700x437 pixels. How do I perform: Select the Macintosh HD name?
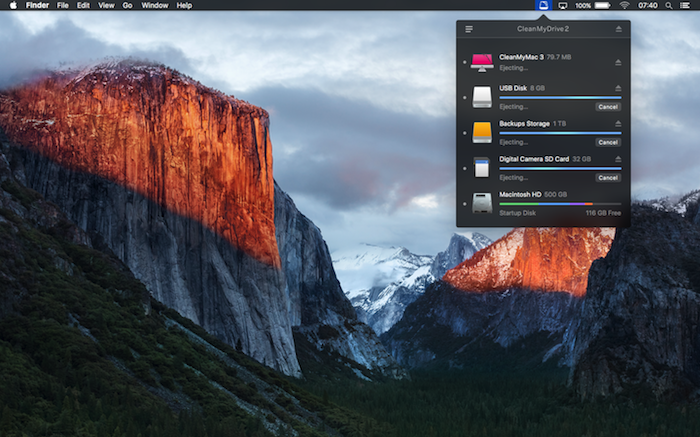520,195
